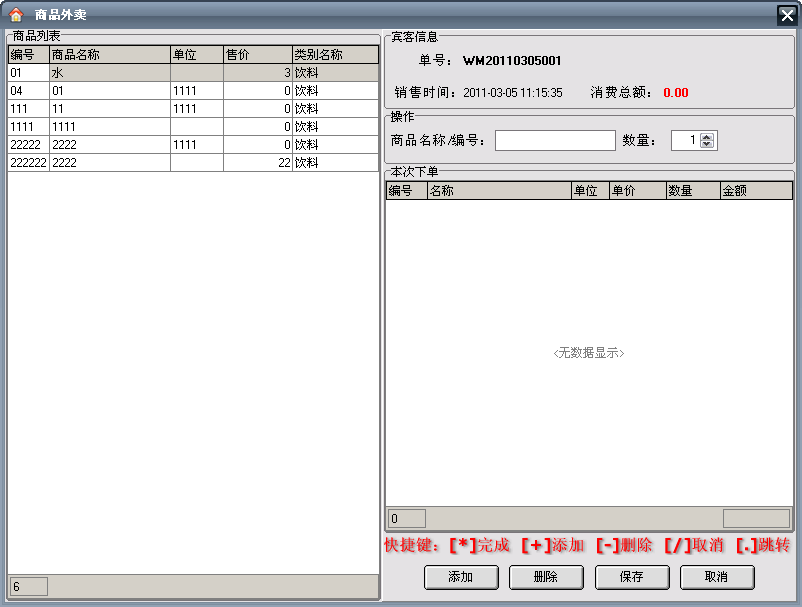Click the 添加 button
Viewport: 802px width, 607px height.
pyautogui.click(x=461, y=577)
